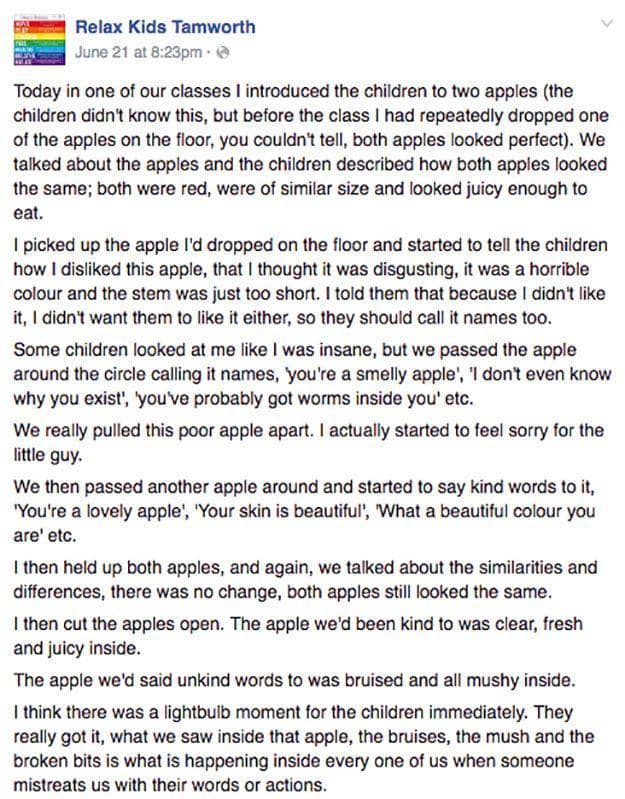This screenshot has width=625, height=799.
Task: Click the 'I then cut the apples open' paragraph
Action: coord(310,633)
